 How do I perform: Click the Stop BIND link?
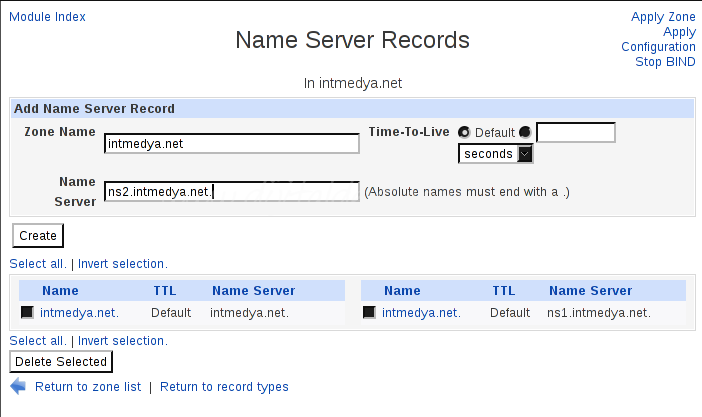point(665,62)
